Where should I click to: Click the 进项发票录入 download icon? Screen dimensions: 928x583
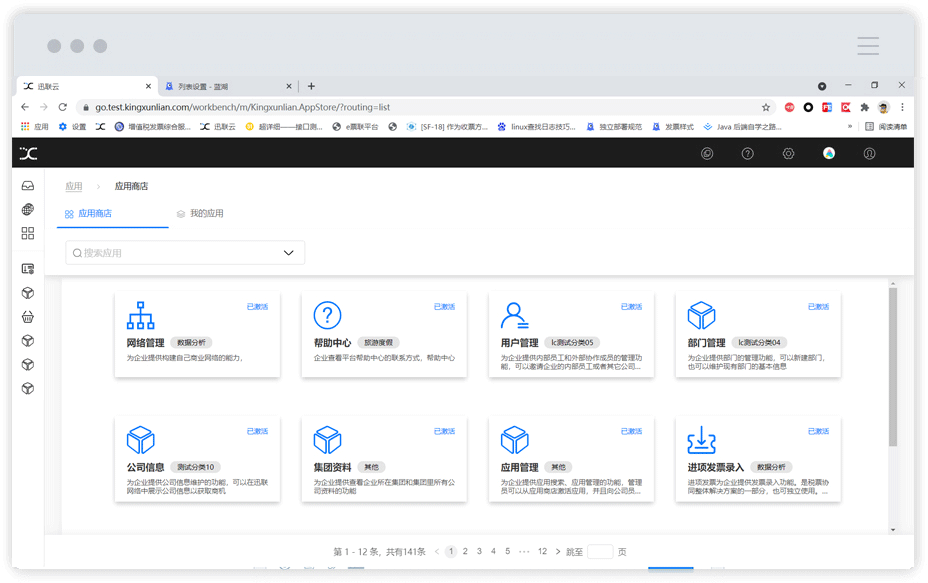pyautogui.click(x=702, y=440)
